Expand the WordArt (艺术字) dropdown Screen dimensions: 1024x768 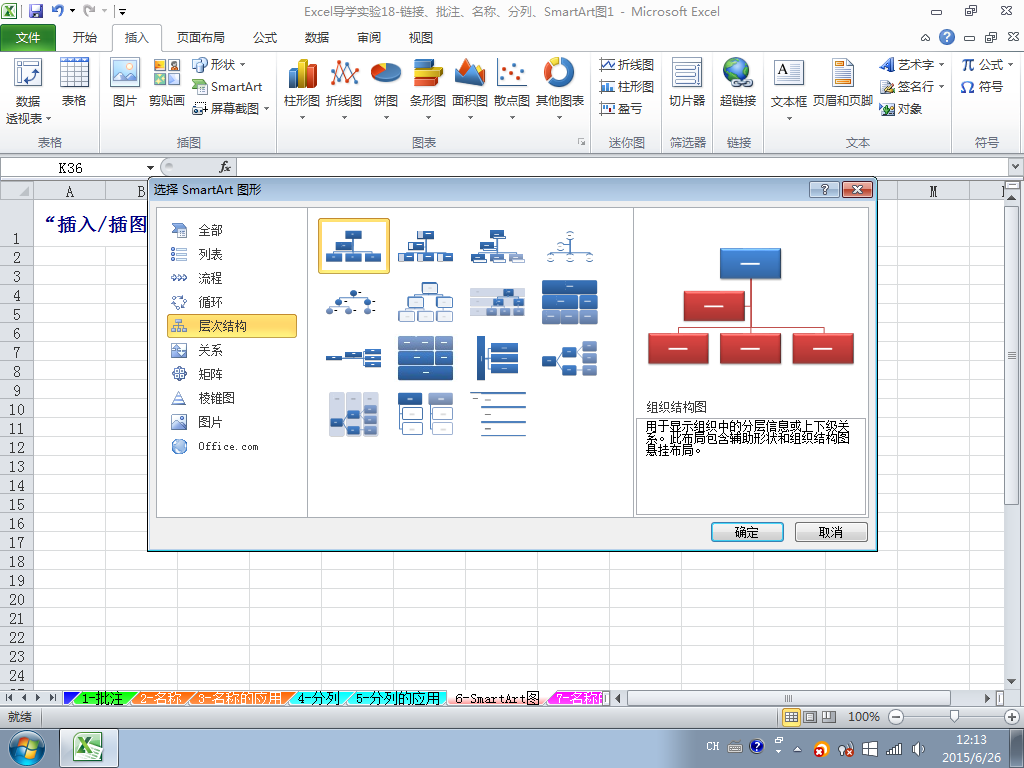(941, 65)
